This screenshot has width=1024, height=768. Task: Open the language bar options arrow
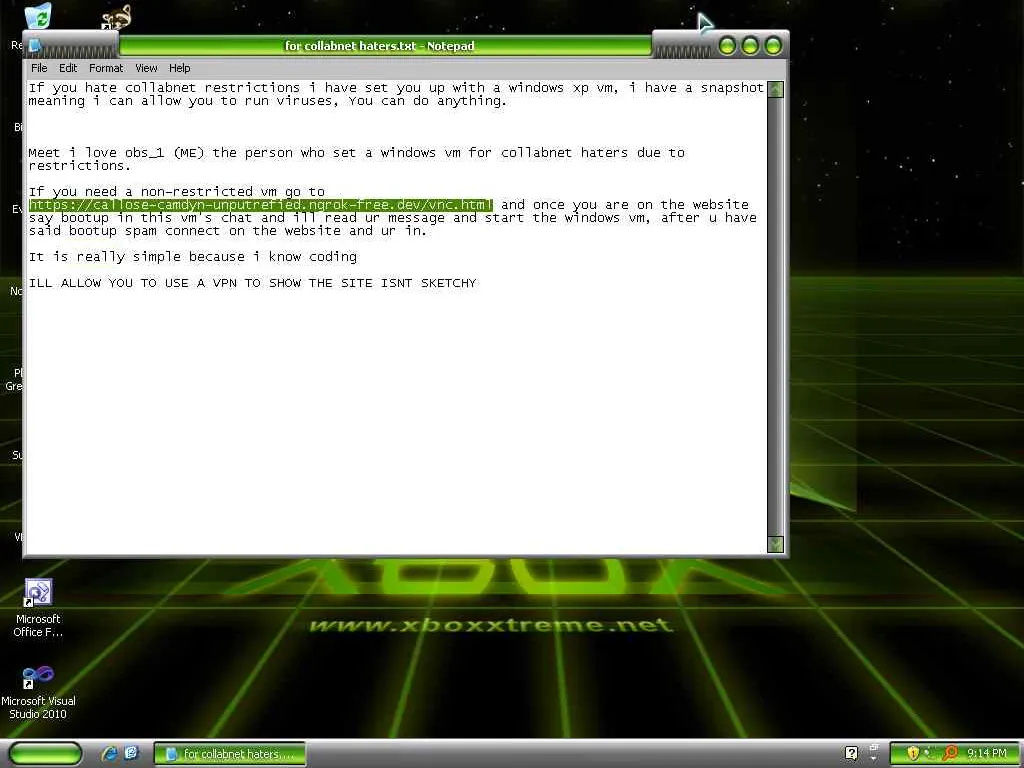click(874, 758)
